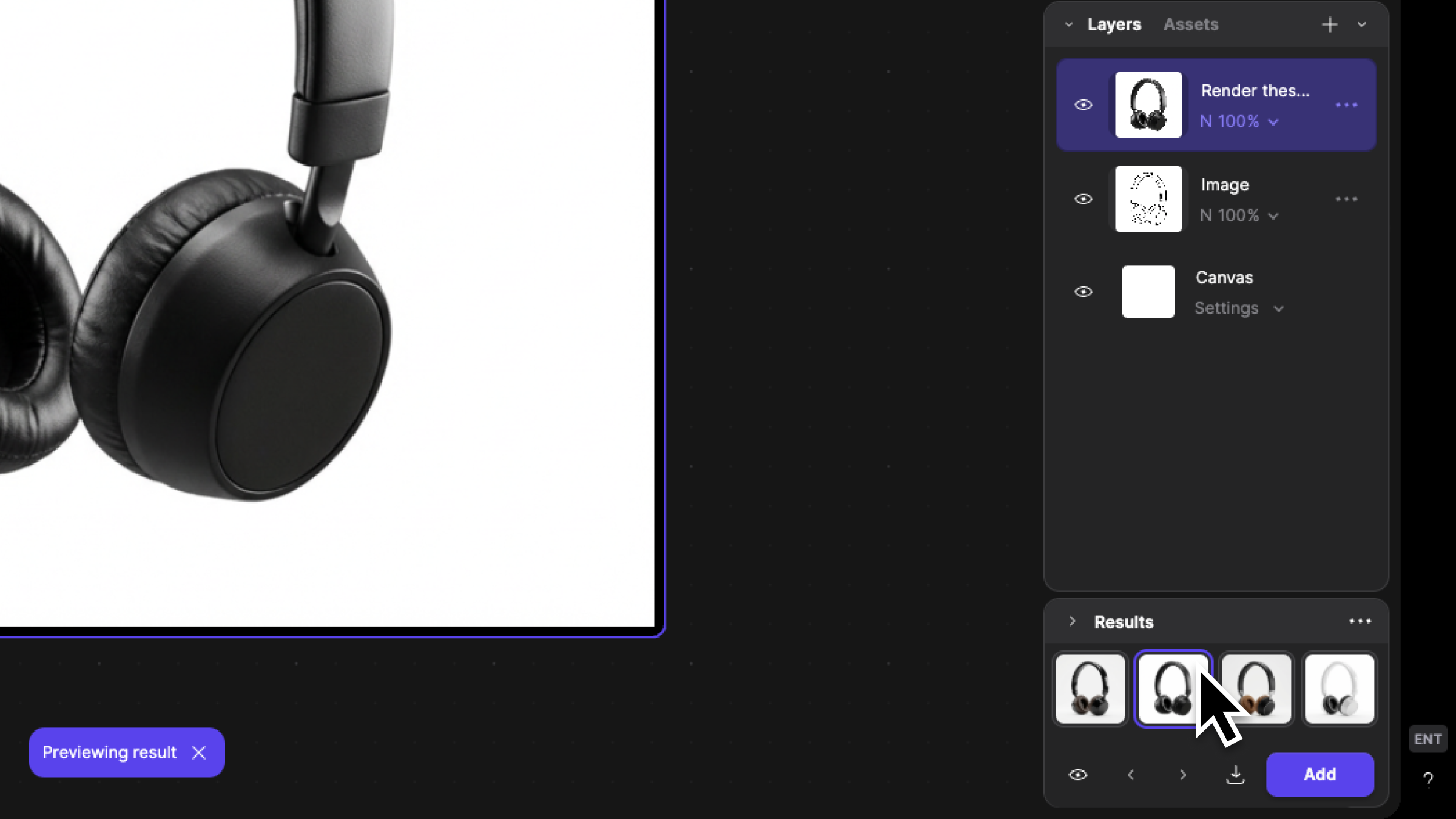The image size is (1456, 819).
Task: Open the options menu on the Render layer
Action: (1346, 104)
